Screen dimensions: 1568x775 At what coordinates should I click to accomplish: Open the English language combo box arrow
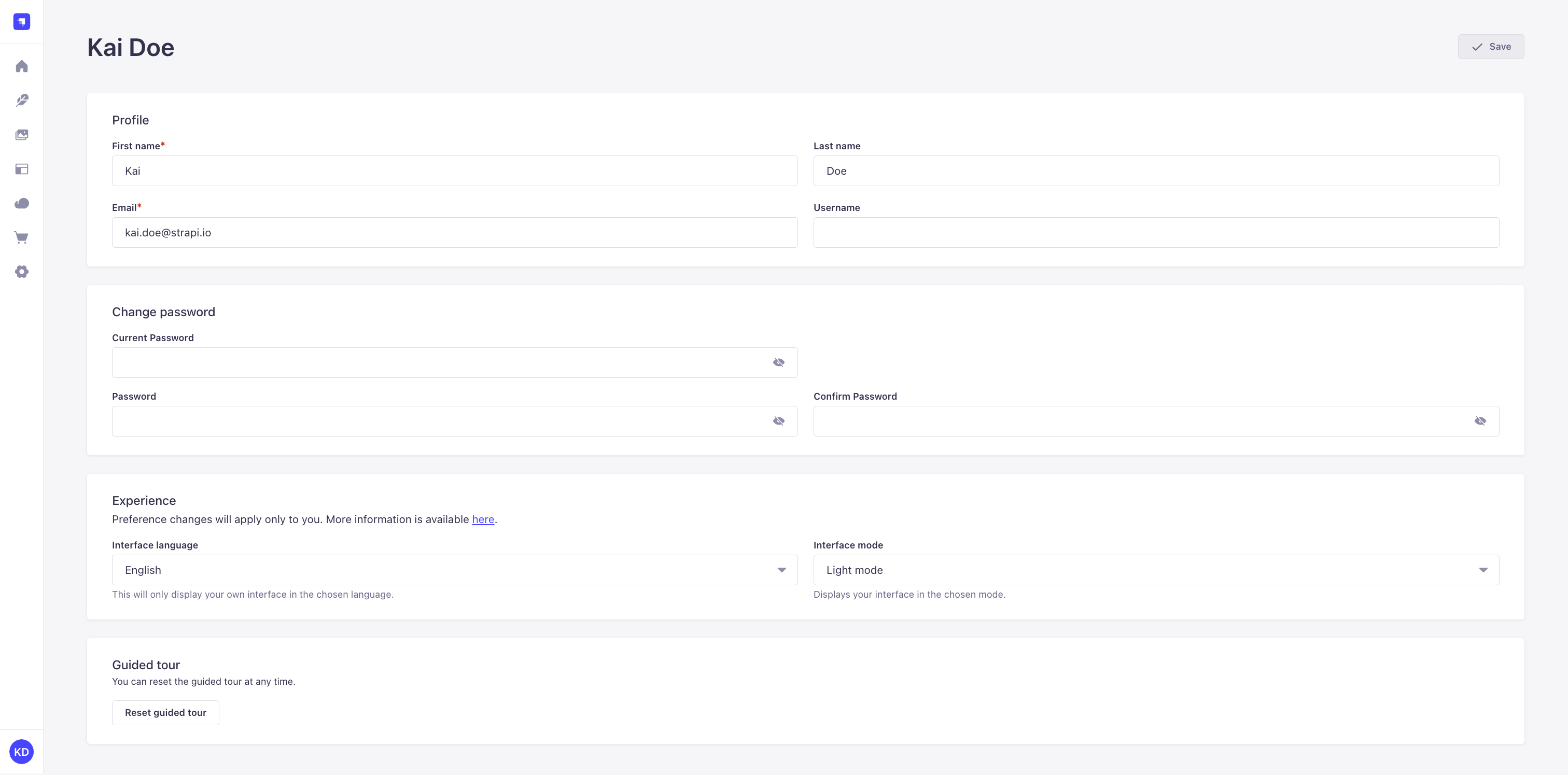[781, 570]
